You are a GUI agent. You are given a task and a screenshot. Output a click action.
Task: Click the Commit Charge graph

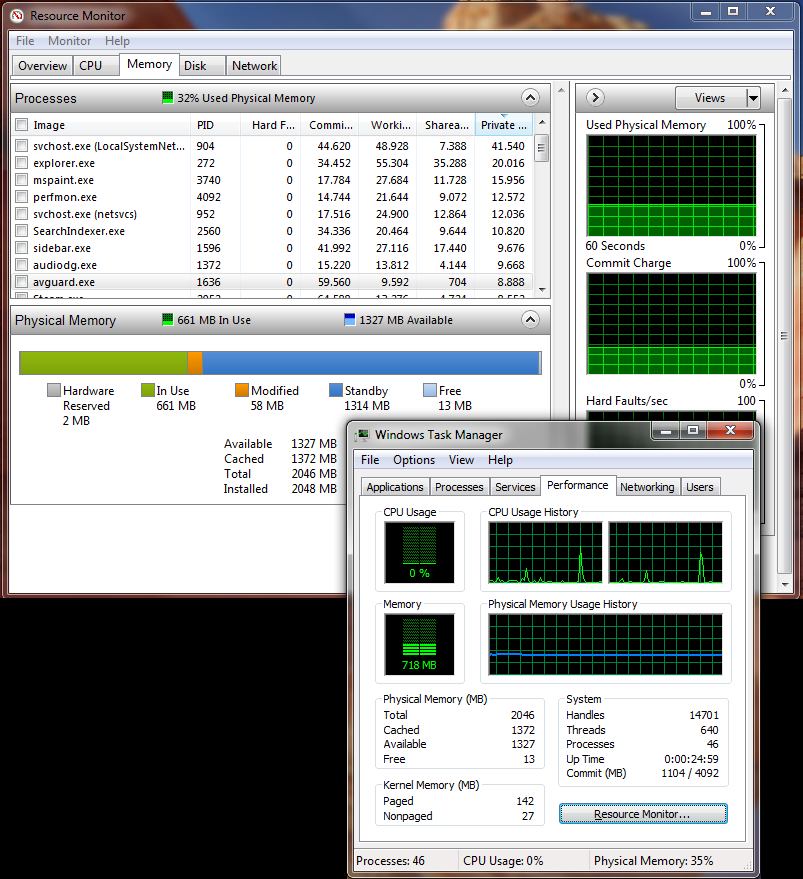click(x=671, y=323)
